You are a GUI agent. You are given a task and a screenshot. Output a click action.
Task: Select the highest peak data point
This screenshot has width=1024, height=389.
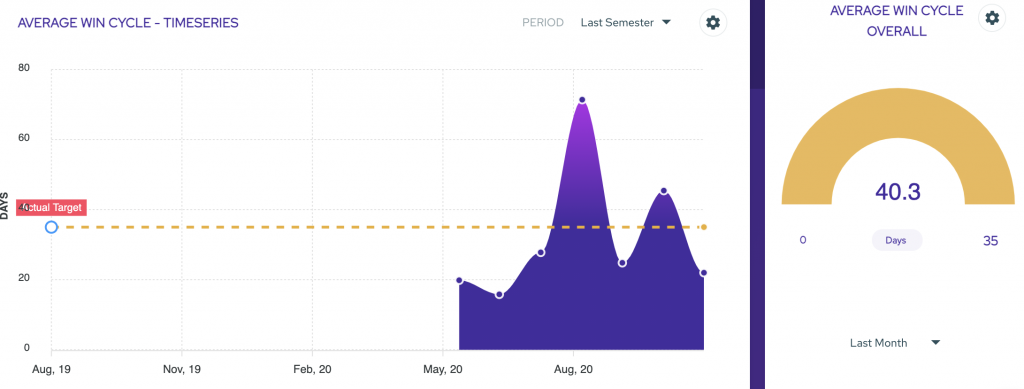coord(582,100)
